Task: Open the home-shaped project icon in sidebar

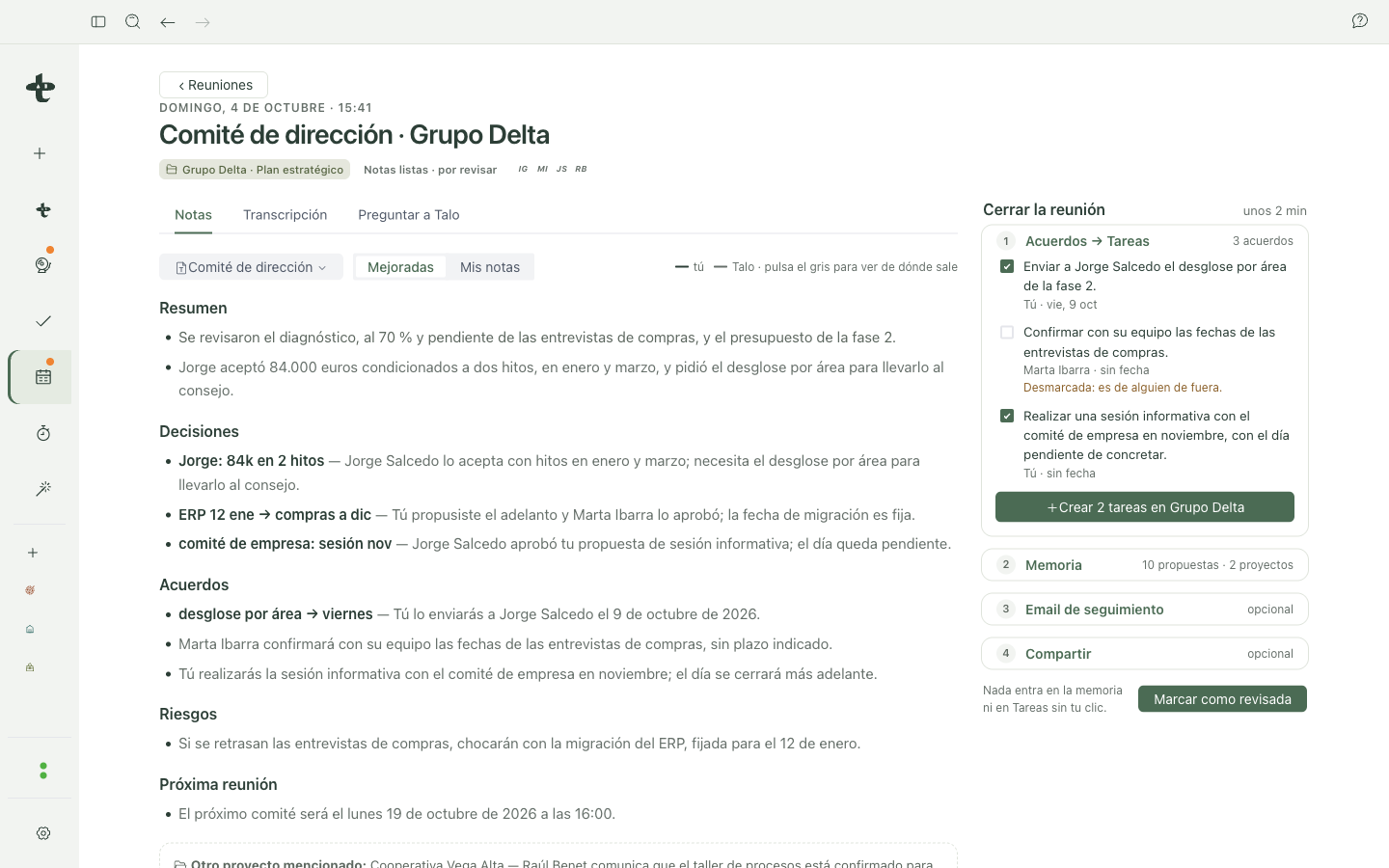Action: tap(30, 629)
